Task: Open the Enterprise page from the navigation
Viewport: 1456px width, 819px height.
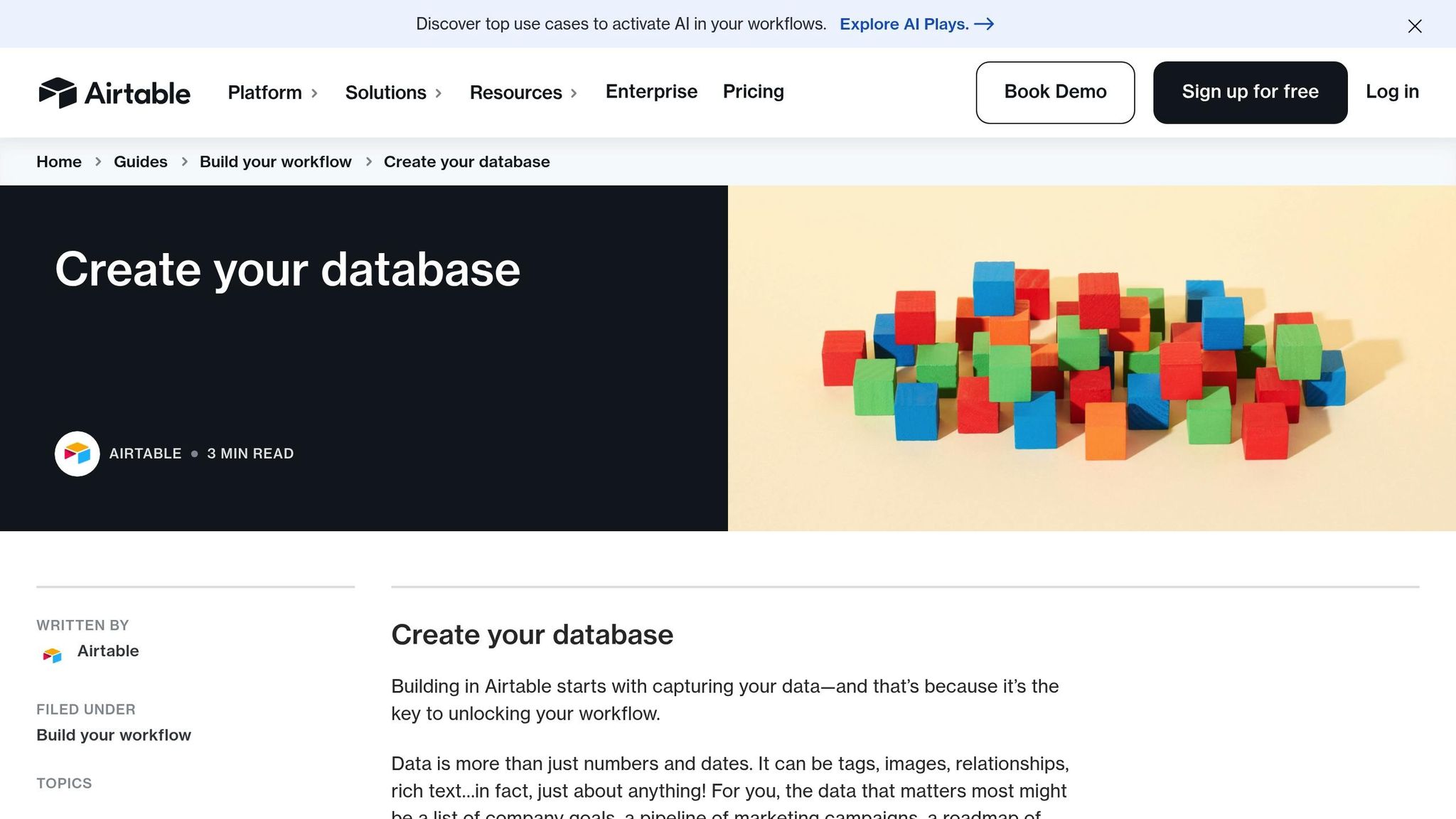Action: coord(651,92)
